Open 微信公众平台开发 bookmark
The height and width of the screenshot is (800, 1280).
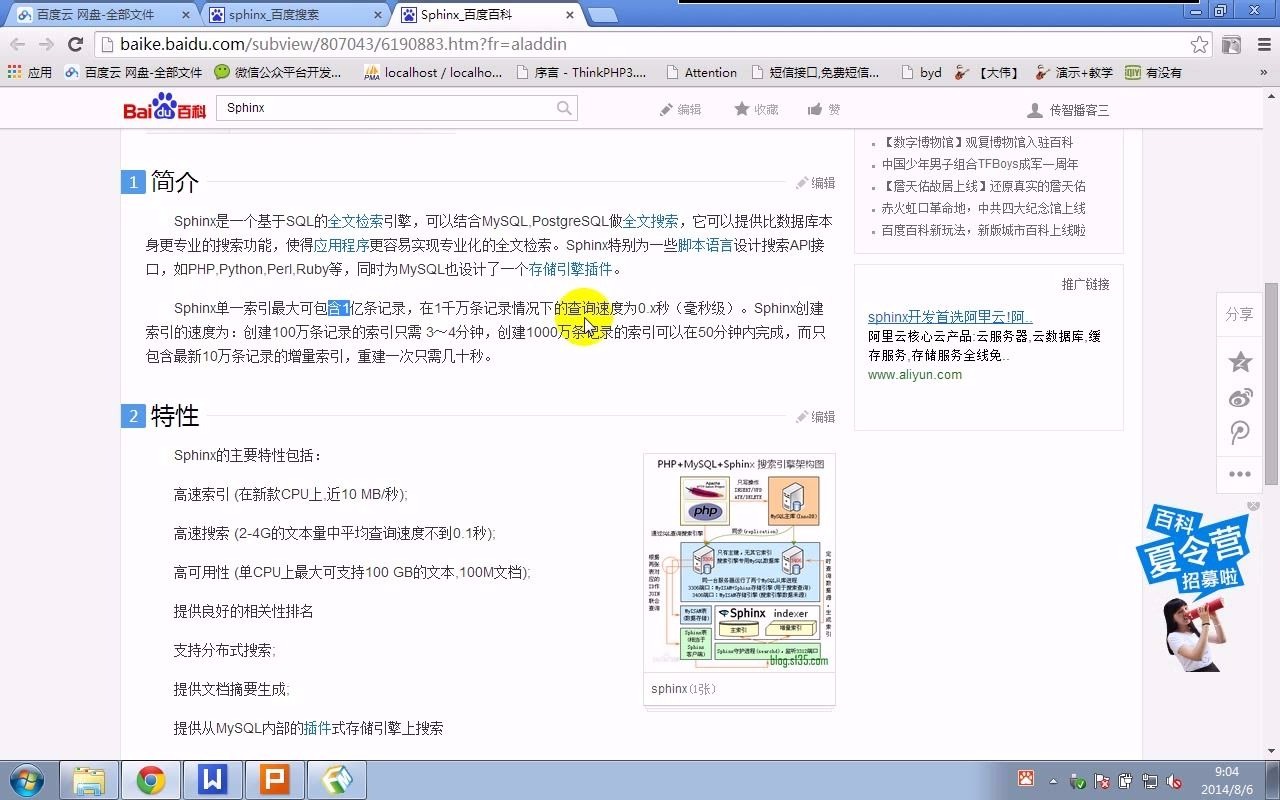(277, 72)
